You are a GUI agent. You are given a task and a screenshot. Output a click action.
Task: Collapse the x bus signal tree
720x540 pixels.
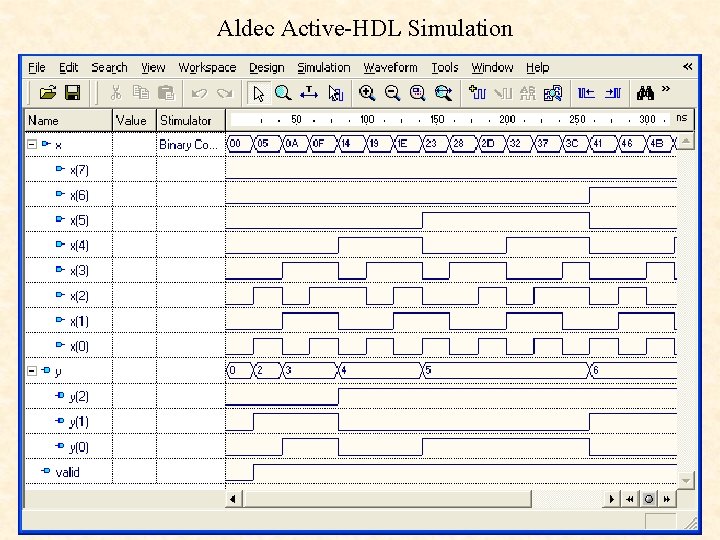(32, 144)
